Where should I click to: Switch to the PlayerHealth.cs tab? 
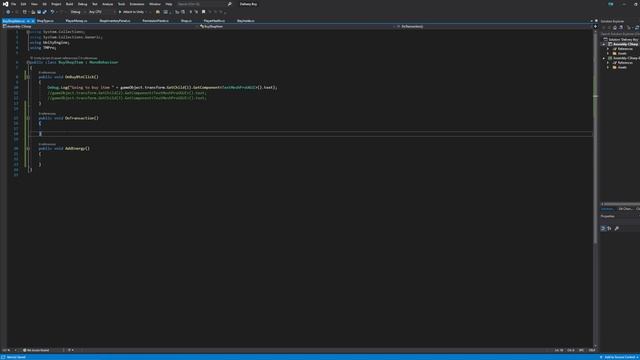tap(214, 21)
